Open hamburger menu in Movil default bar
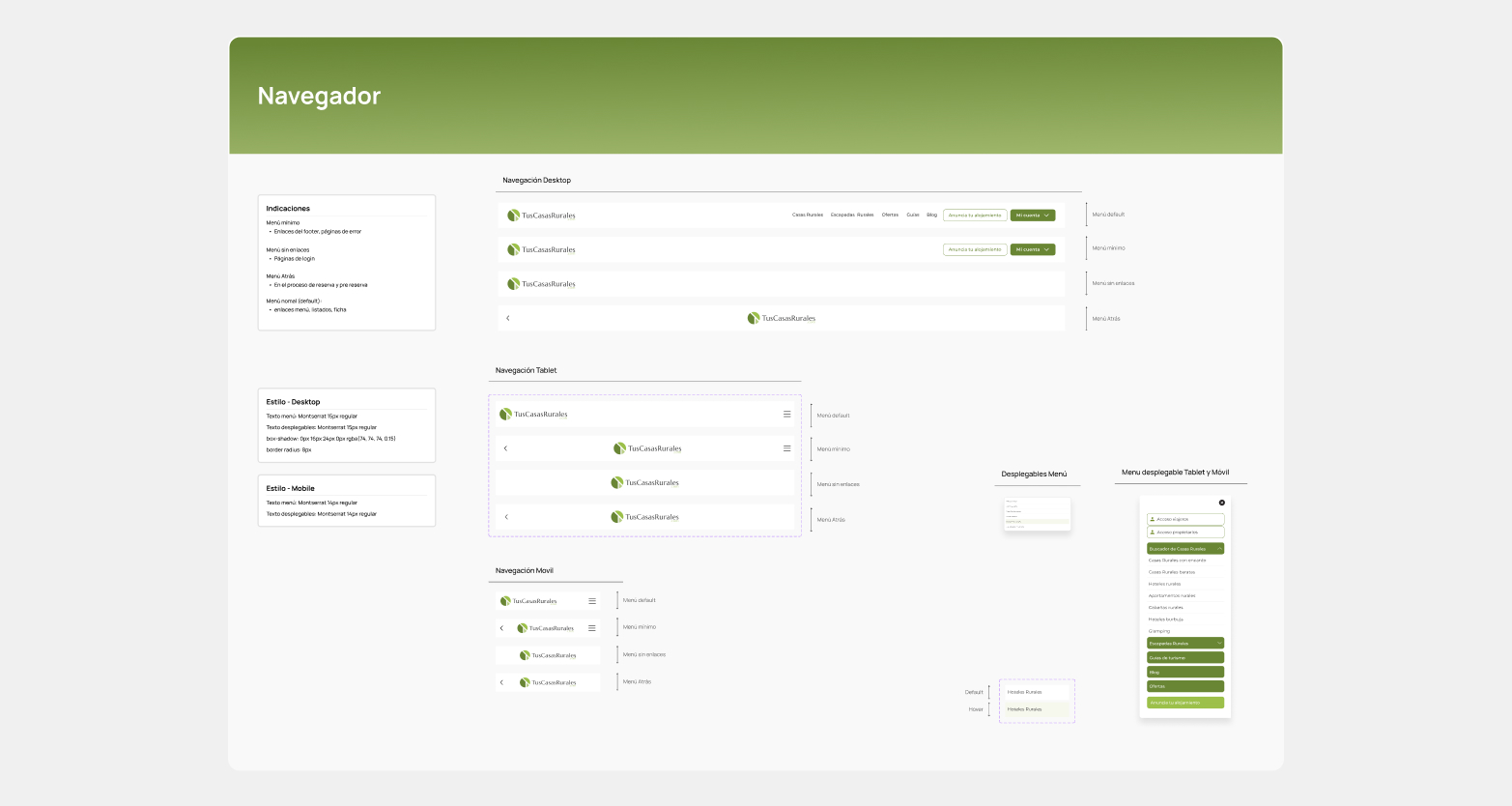 pos(592,601)
